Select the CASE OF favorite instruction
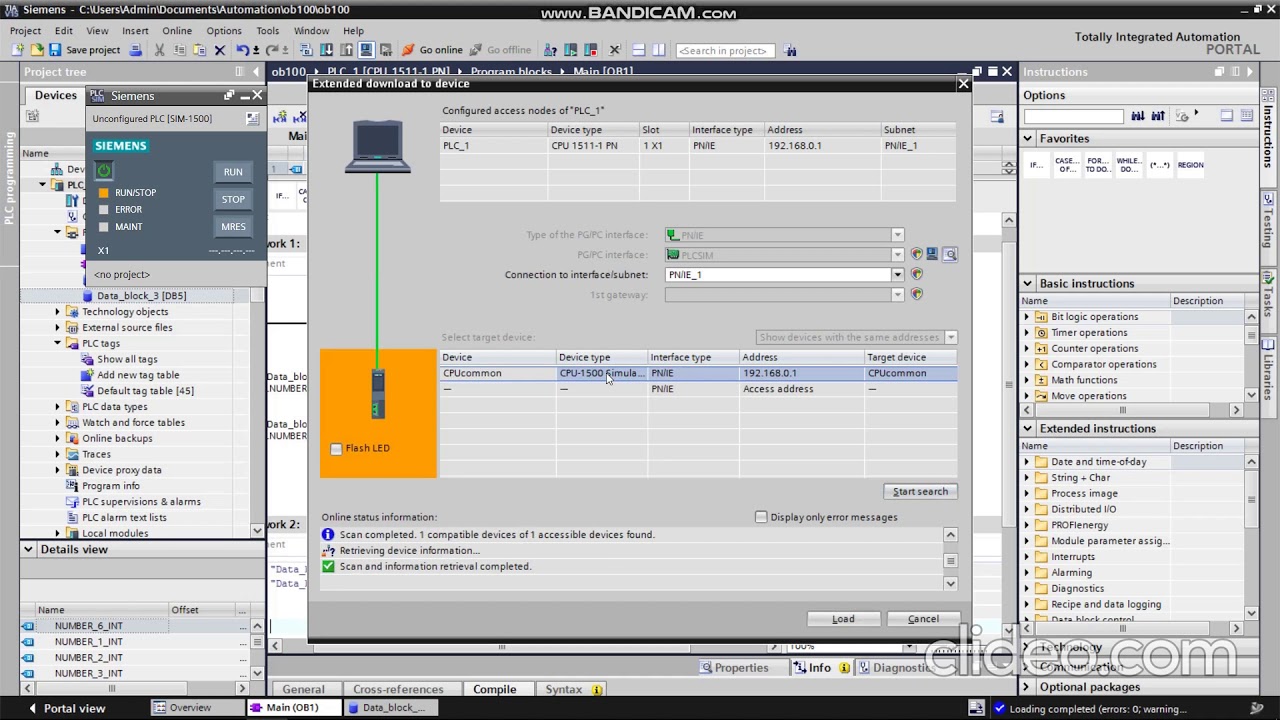The width and height of the screenshot is (1280, 720). 1067,165
